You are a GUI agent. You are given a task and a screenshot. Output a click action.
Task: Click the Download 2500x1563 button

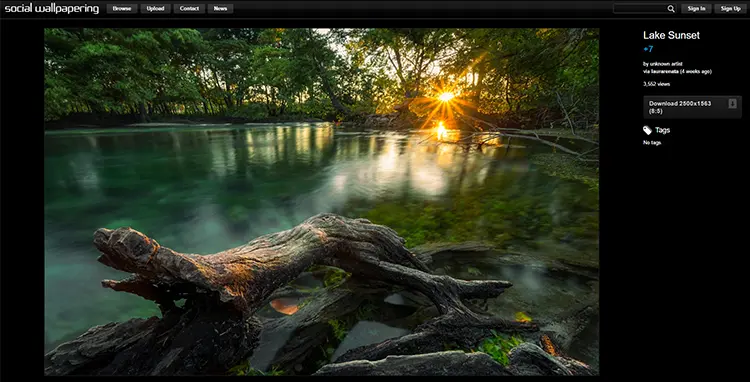coord(692,107)
